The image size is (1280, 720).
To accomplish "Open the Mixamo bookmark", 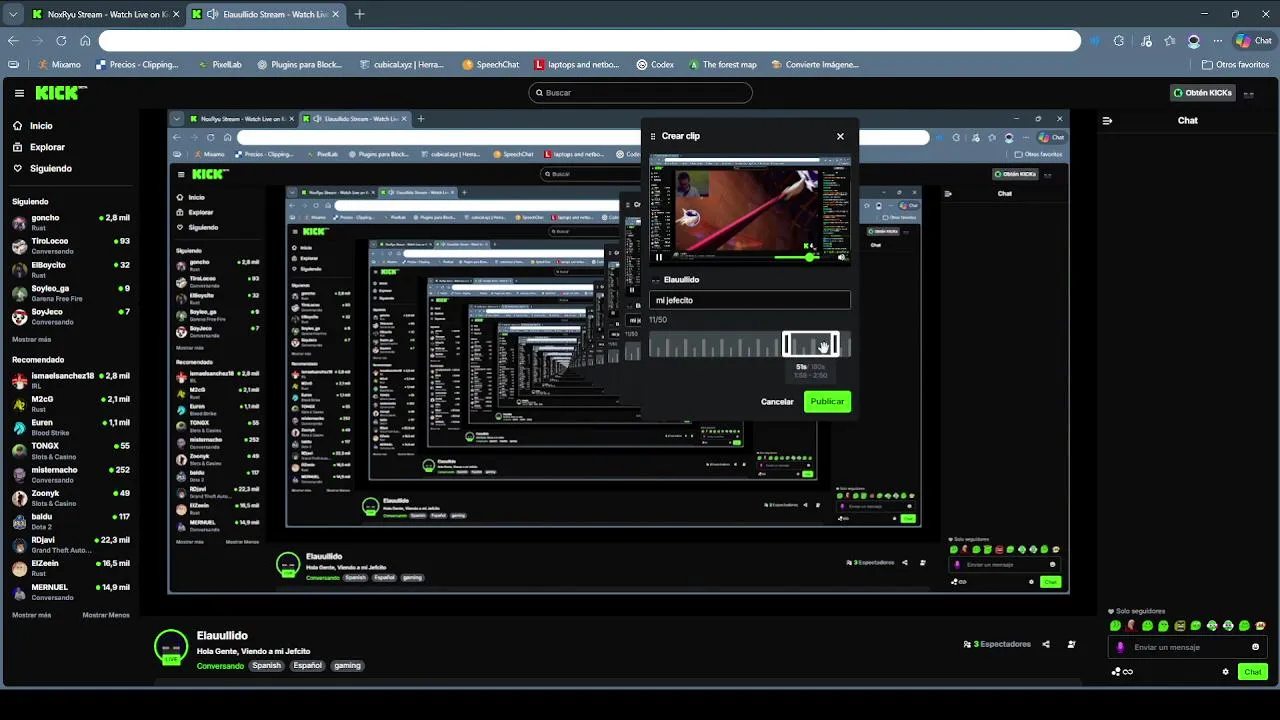I will point(60,64).
